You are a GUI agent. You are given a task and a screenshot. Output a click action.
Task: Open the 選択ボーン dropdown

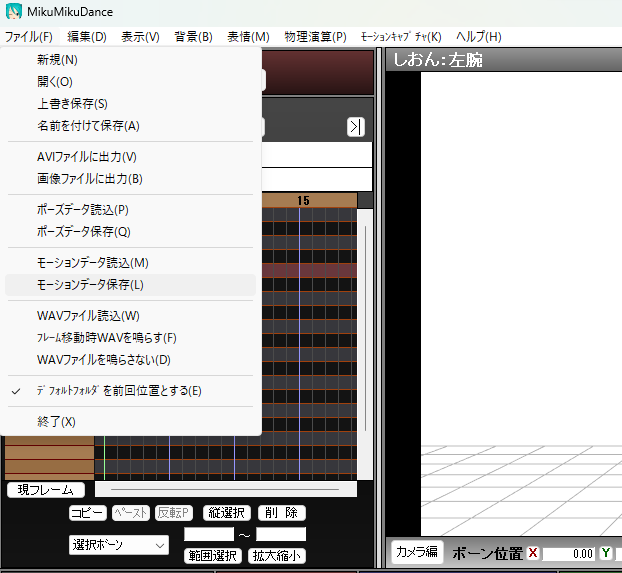pyautogui.click(x=119, y=545)
